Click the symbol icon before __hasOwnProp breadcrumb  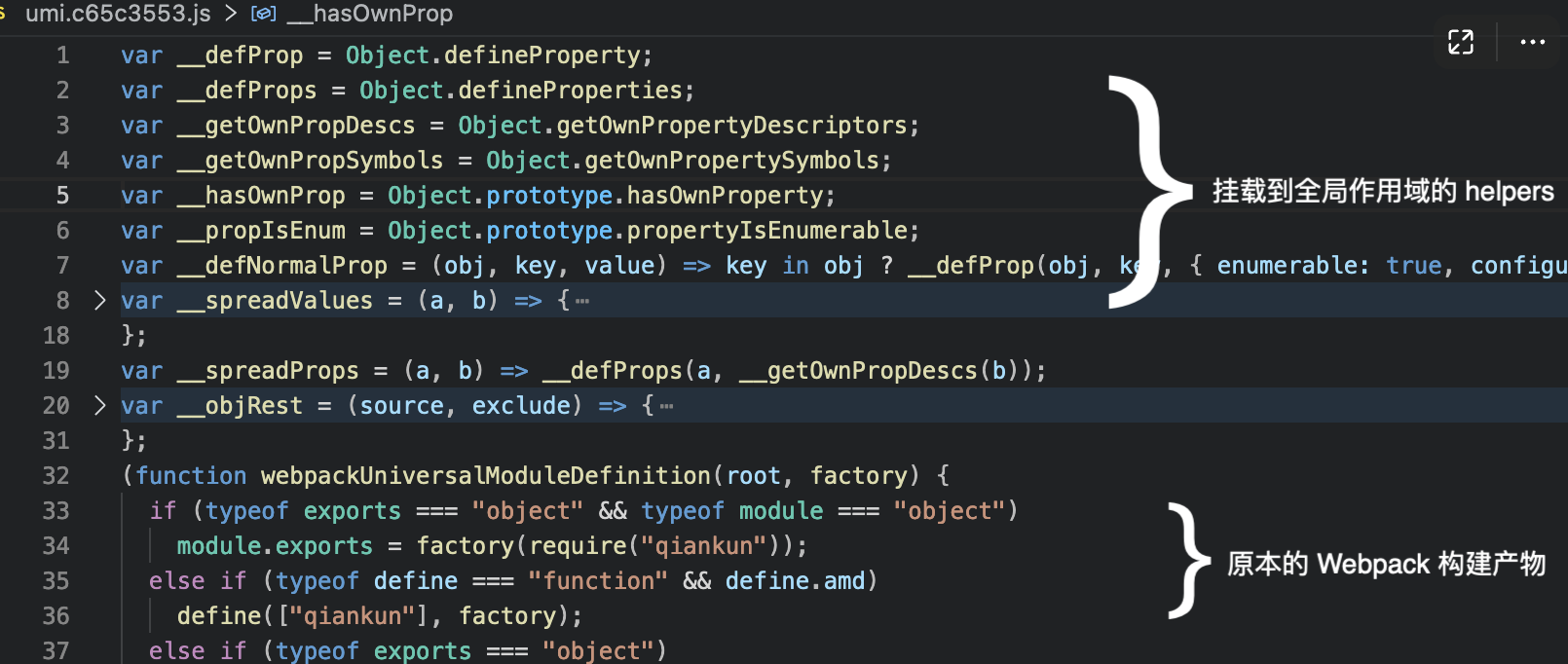[264, 14]
